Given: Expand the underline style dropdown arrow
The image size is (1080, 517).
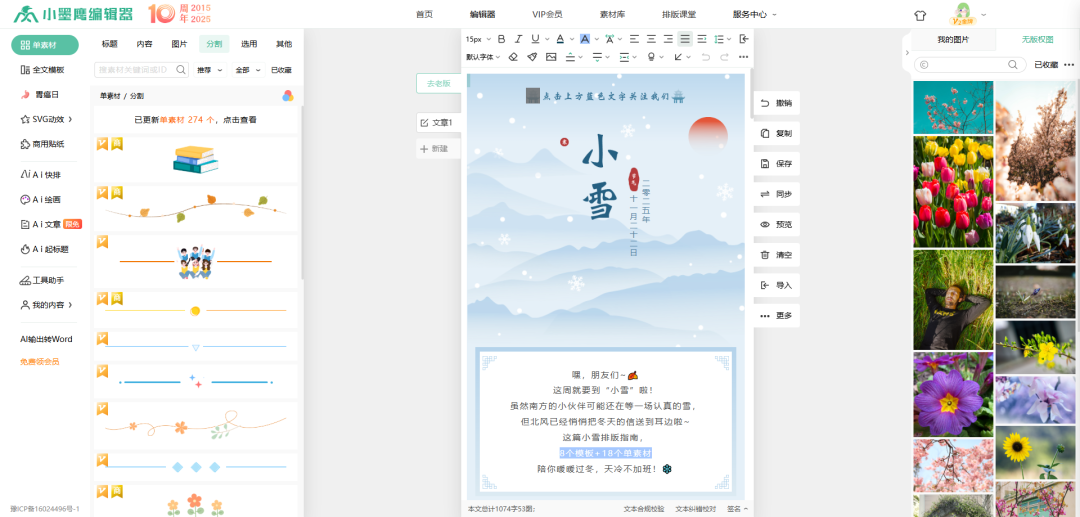Looking at the screenshot, I should point(546,39).
